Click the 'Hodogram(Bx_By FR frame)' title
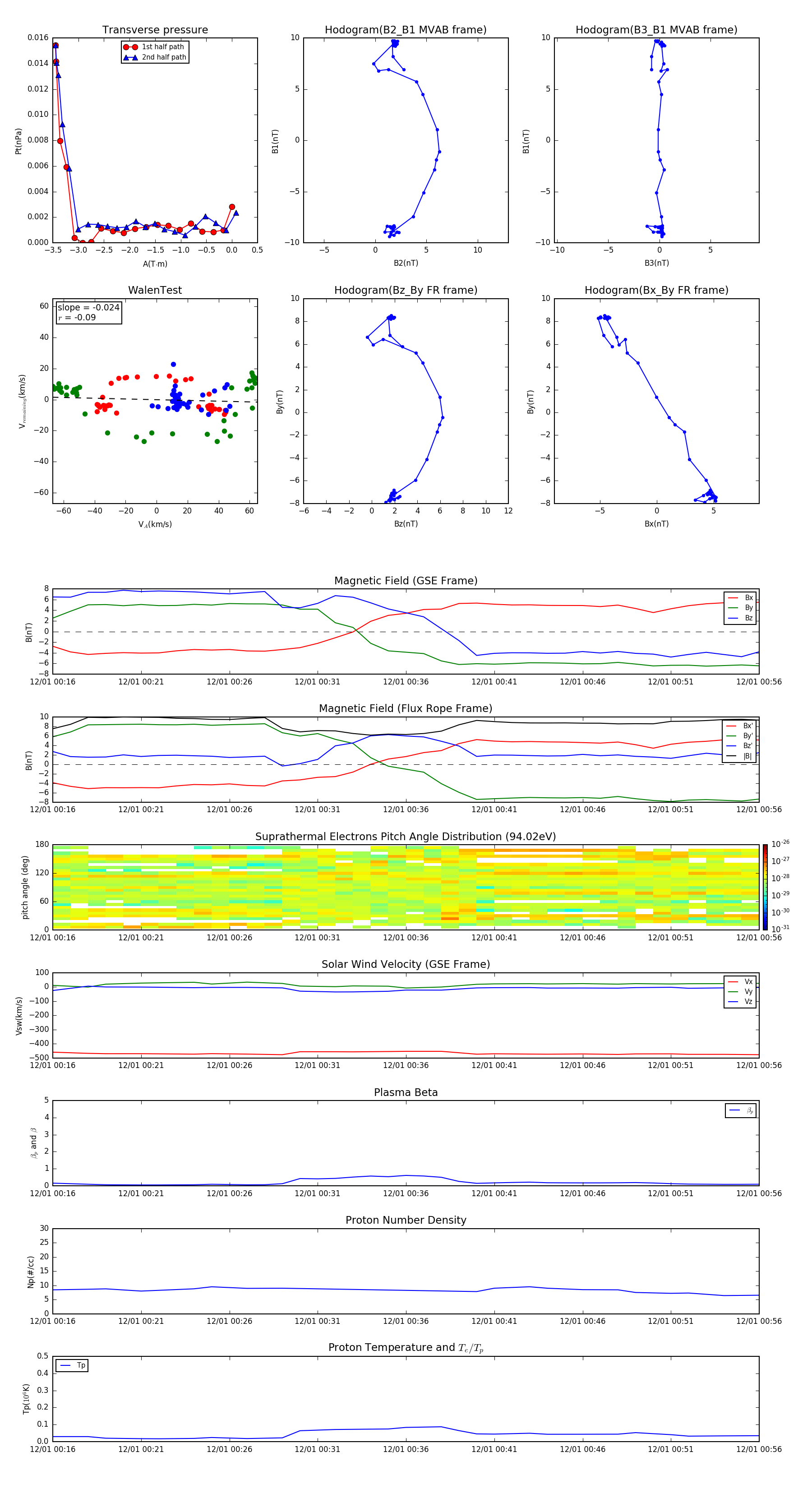 (x=656, y=290)
